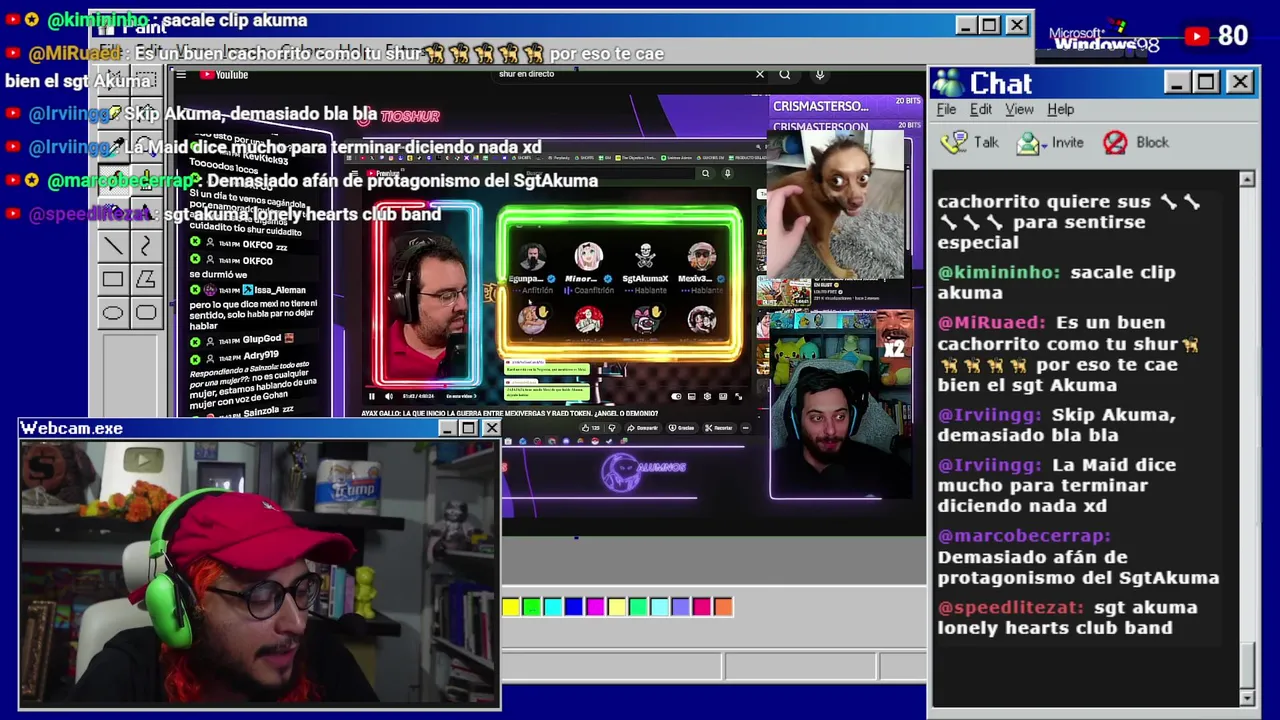Pick the yellow color swatch
Image resolution: width=1280 pixels, height=720 pixels.
(511, 606)
